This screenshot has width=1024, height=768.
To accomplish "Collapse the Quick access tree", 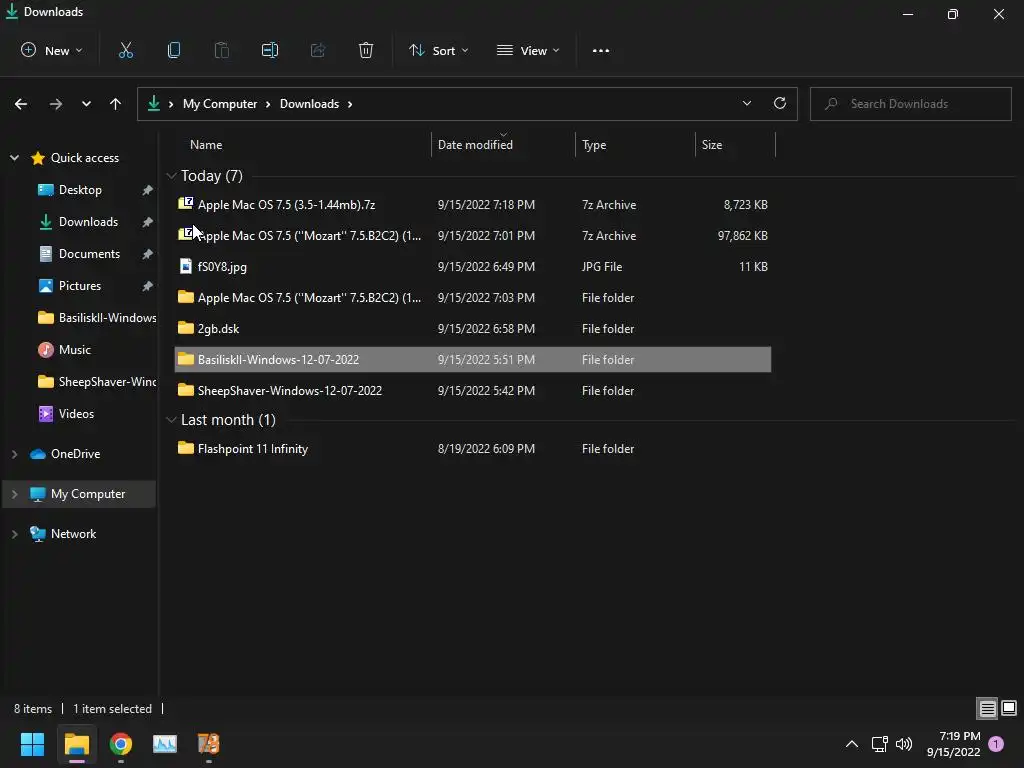I will tap(14, 157).
